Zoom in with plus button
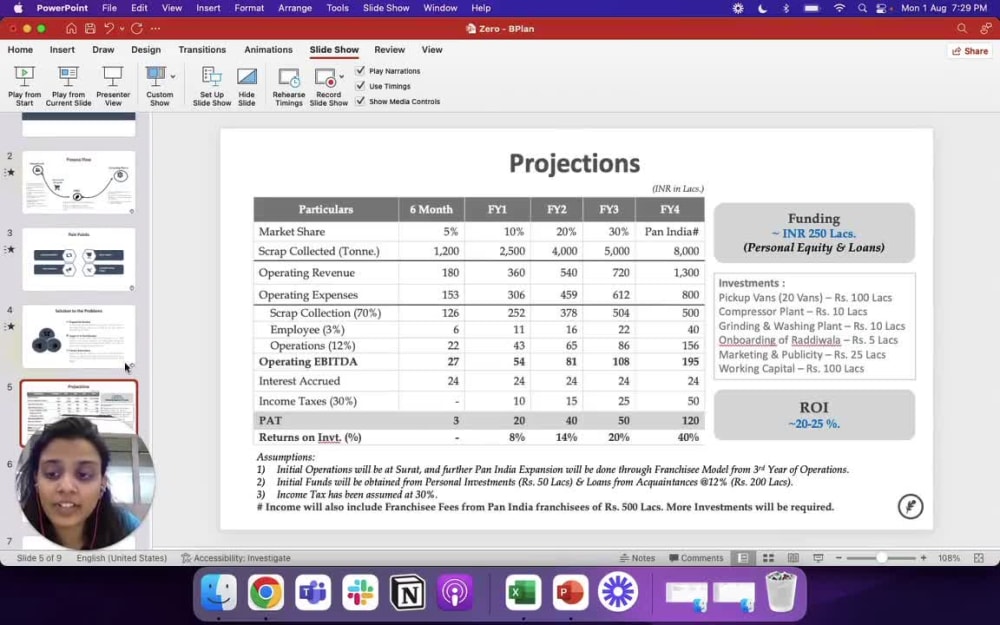Image resolution: width=1000 pixels, height=625 pixels. click(x=923, y=558)
